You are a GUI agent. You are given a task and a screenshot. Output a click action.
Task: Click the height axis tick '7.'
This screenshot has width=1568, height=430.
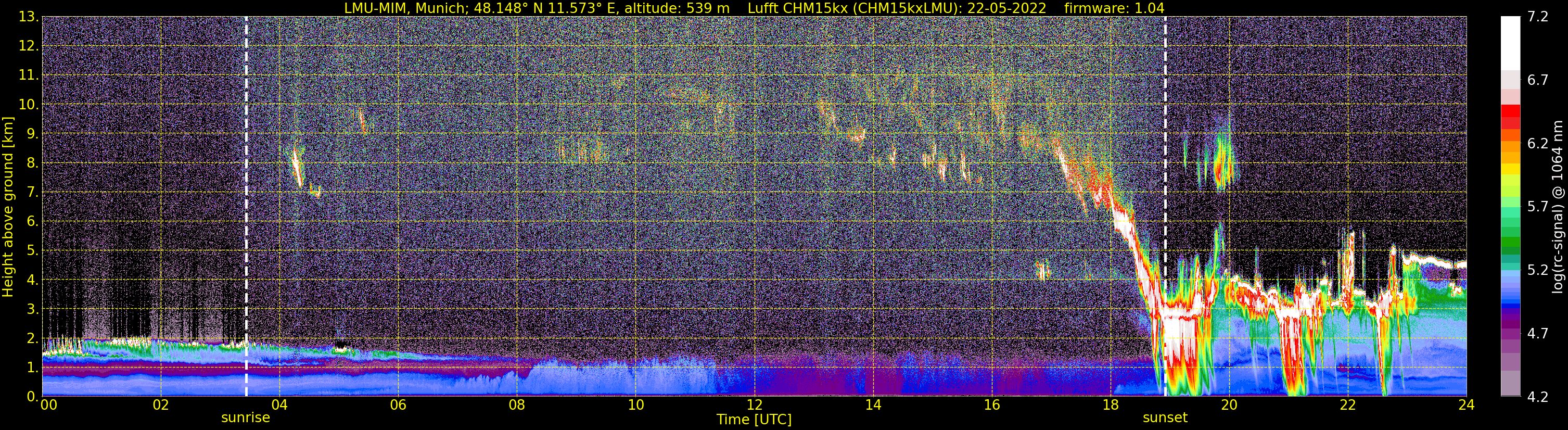click(x=33, y=193)
